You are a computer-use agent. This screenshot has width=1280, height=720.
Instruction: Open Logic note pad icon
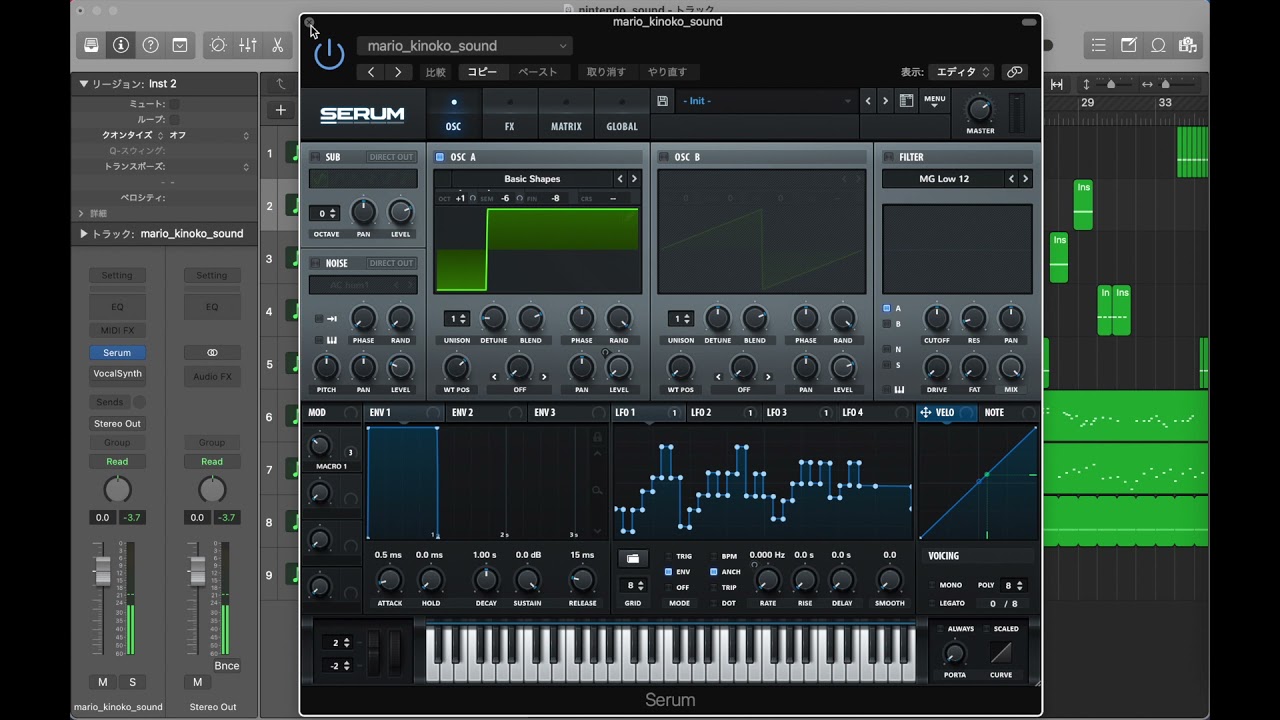pyautogui.click(x=1129, y=45)
